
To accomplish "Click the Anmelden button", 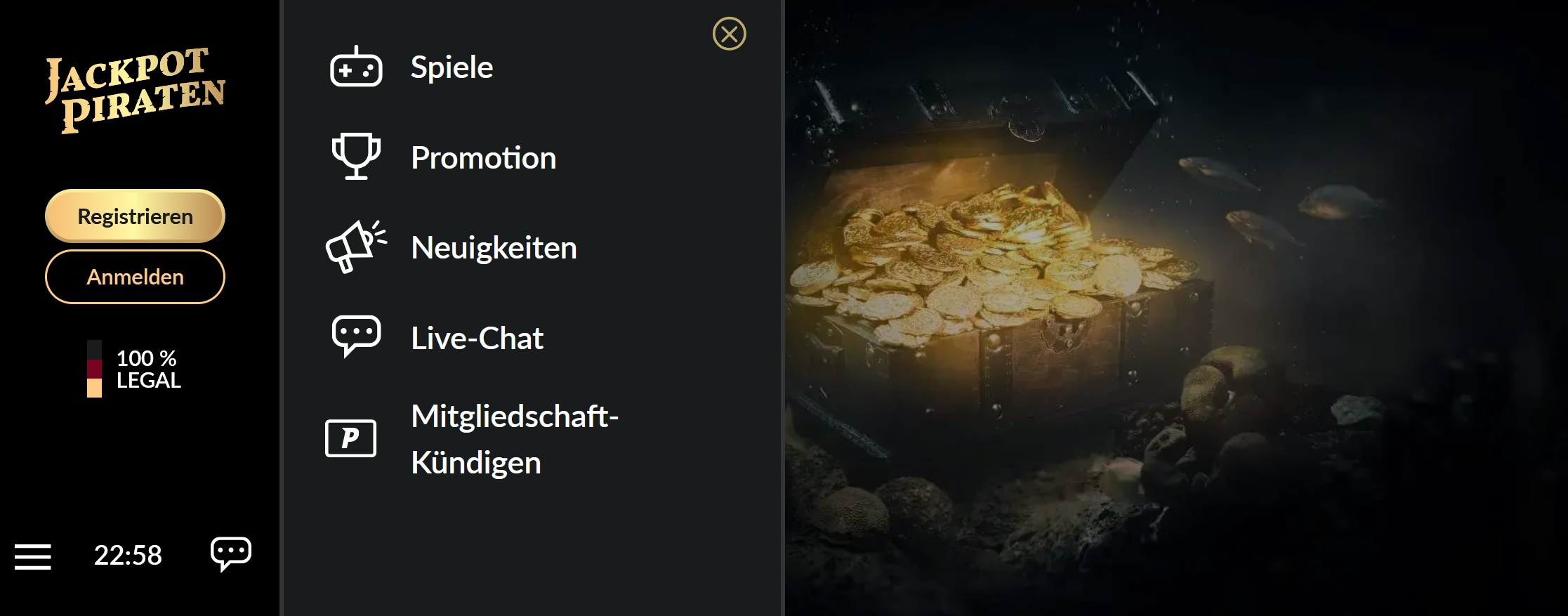I will [x=135, y=277].
